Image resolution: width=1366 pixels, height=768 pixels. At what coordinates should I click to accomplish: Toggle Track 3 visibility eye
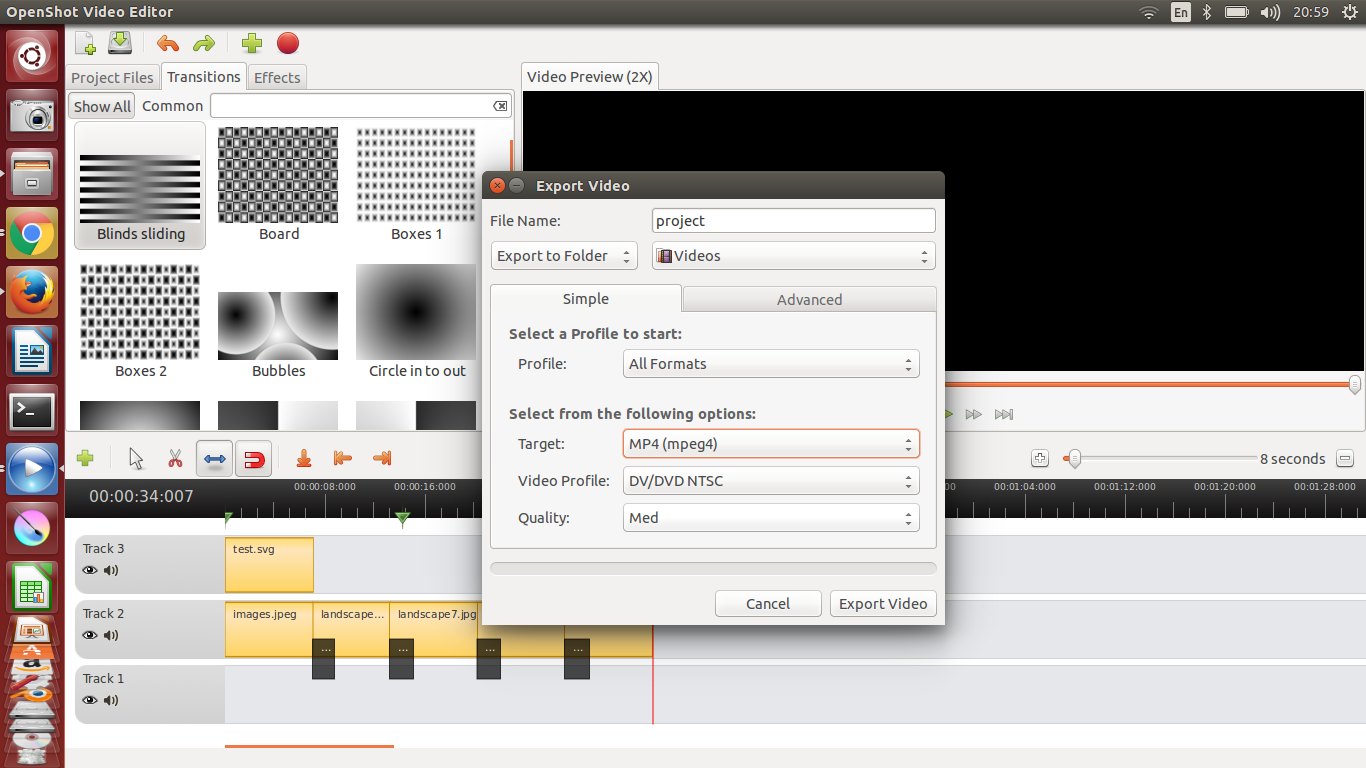click(90, 570)
